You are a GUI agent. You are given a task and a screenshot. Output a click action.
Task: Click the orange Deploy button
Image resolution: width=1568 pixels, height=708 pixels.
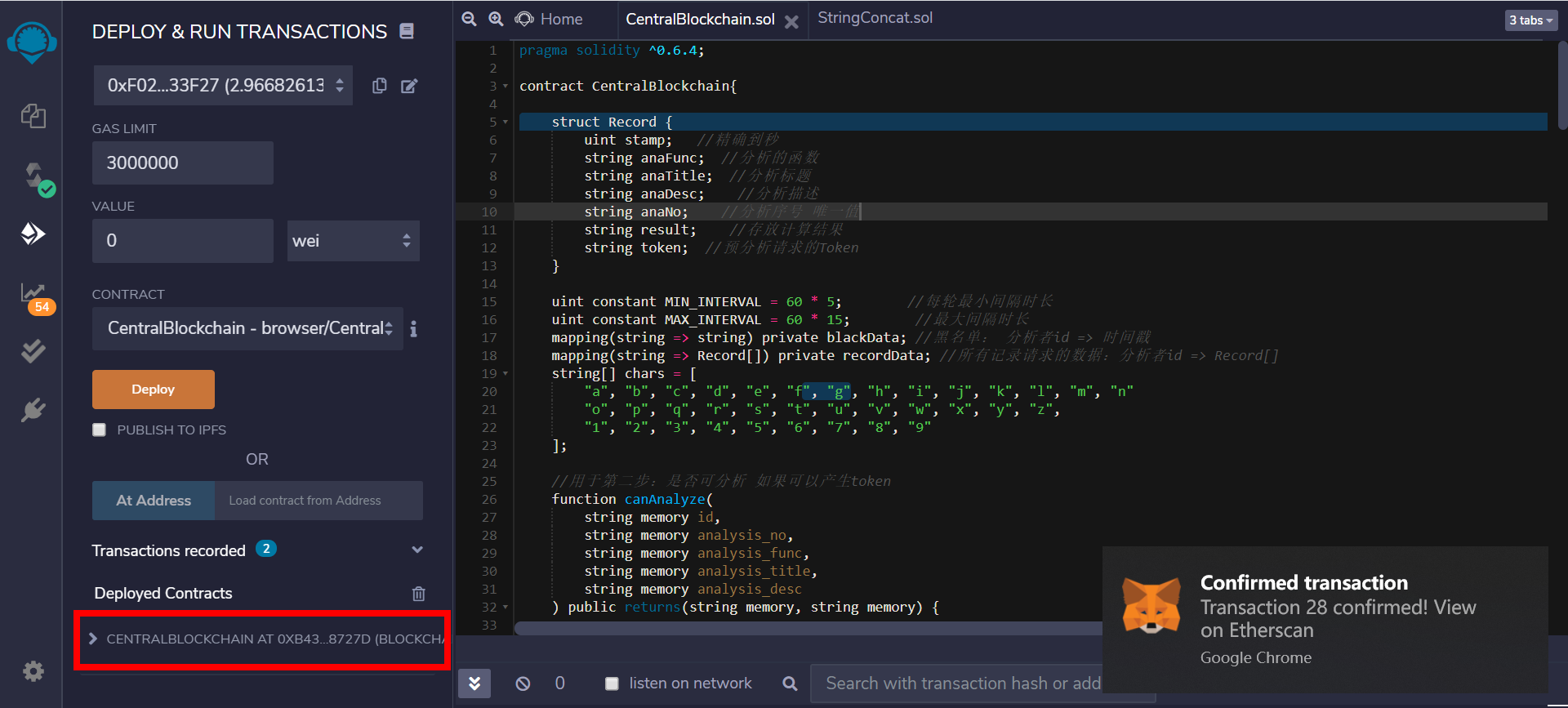(x=154, y=390)
